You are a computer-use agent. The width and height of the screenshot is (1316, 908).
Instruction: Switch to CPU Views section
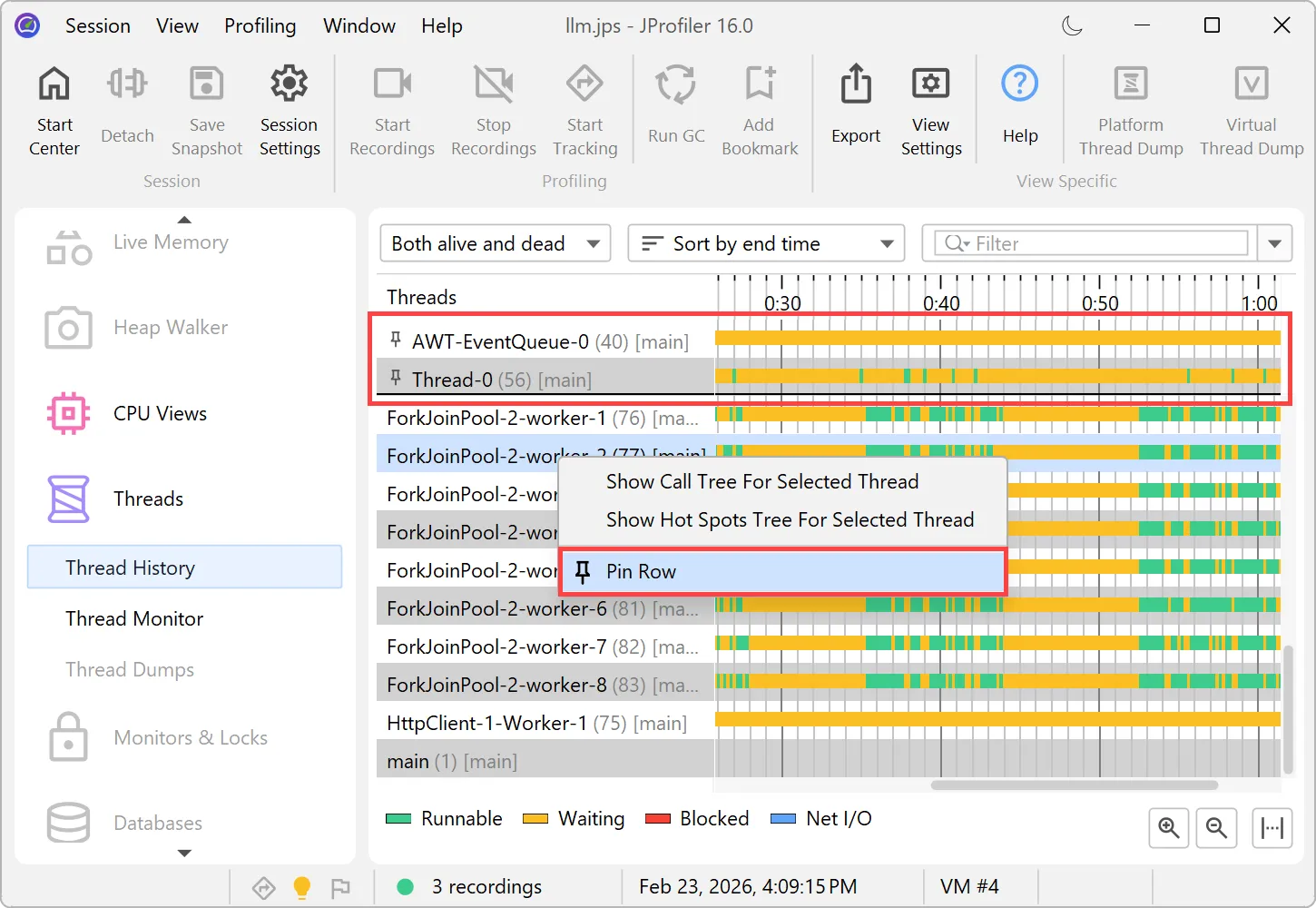pyautogui.click(x=160, y=413)
